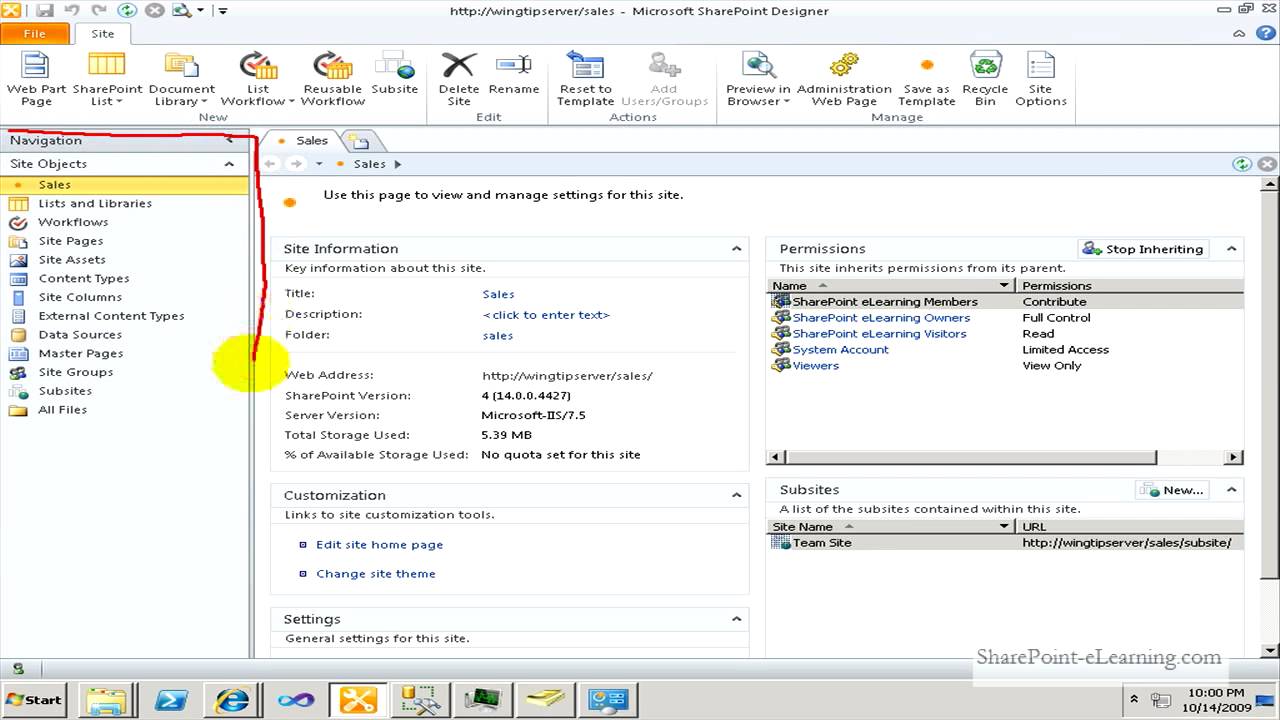Open All Files in the navigation pane

click(x=62, y=410)
